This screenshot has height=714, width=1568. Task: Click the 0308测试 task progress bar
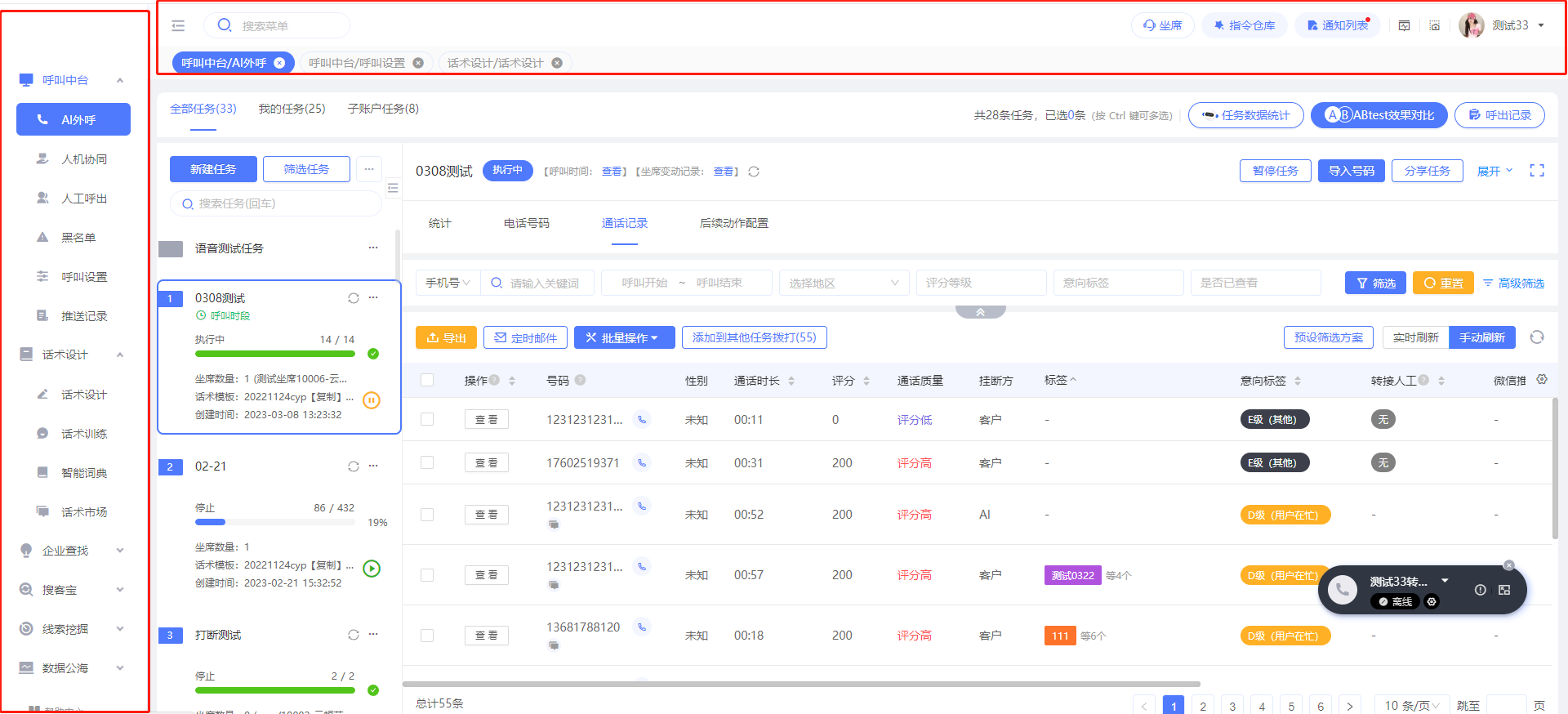click(x=275, y=354)
